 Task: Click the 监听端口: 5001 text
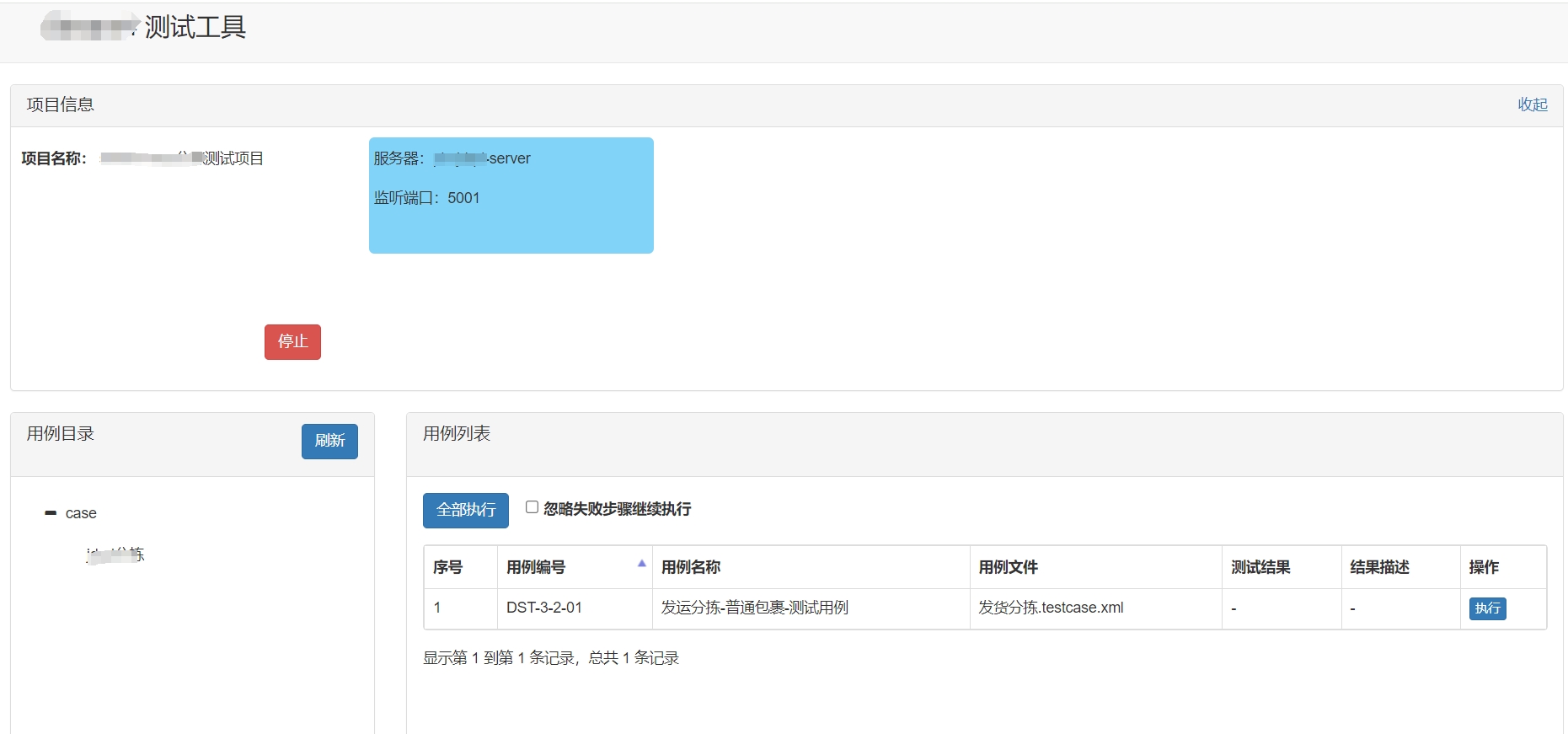426,198
